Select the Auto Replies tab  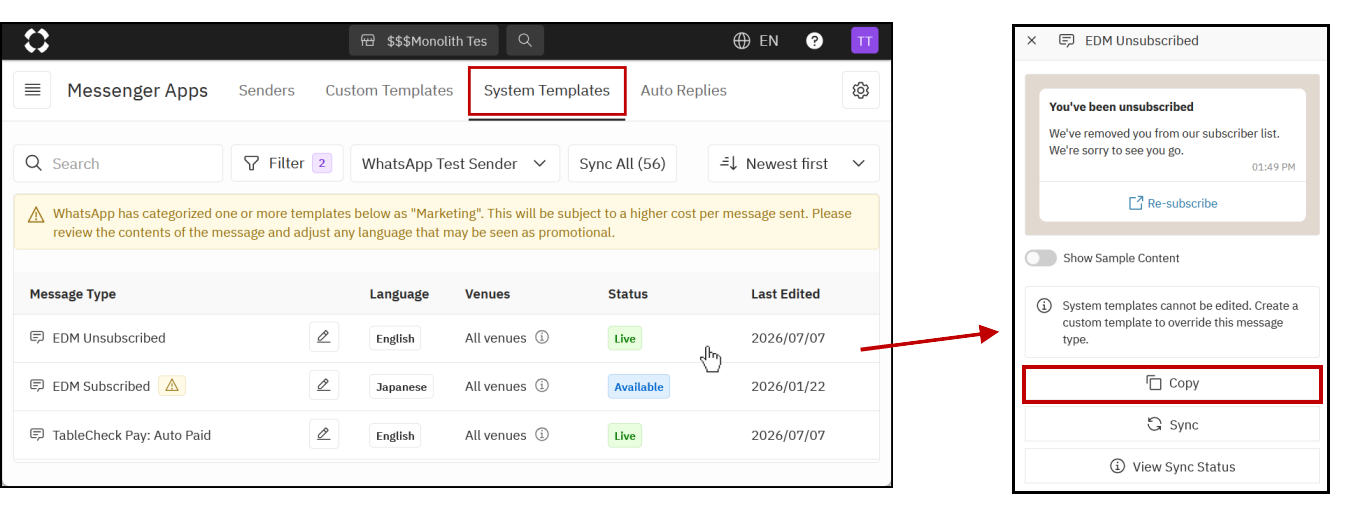click(x=684, y=90)
